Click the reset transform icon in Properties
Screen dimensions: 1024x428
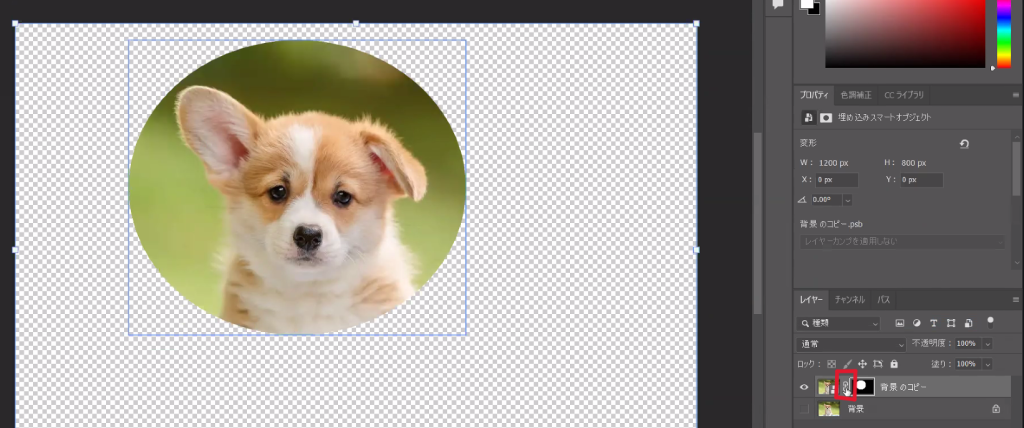click(x=964, y=144)
